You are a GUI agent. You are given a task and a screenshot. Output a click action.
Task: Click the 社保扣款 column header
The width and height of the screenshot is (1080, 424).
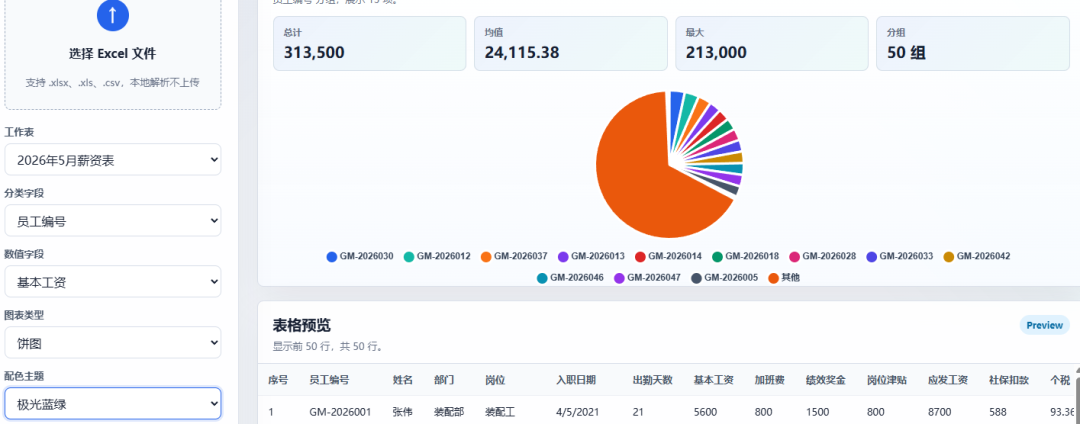tap(1009, 380)
